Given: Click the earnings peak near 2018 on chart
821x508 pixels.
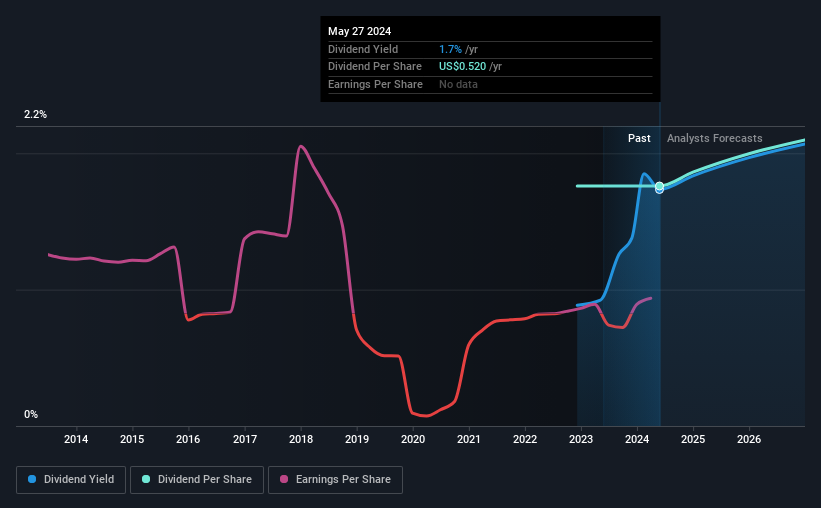Looking at the screenshot, I should (x=301, y=146).
